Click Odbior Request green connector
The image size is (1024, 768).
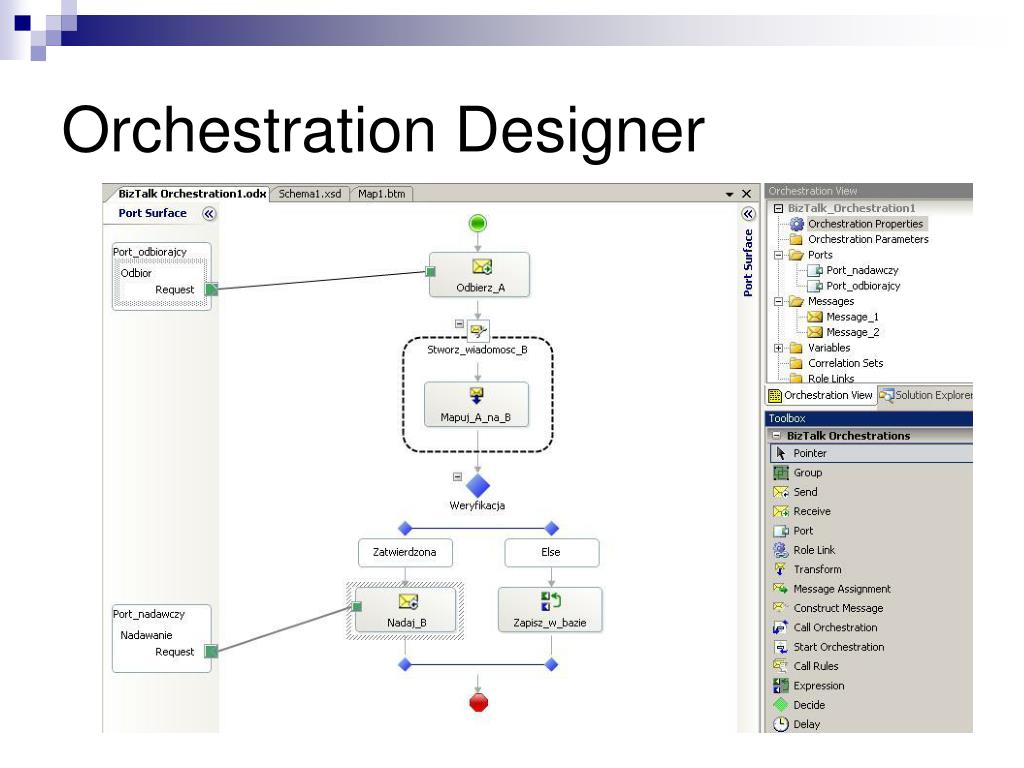tap(212, 289)
